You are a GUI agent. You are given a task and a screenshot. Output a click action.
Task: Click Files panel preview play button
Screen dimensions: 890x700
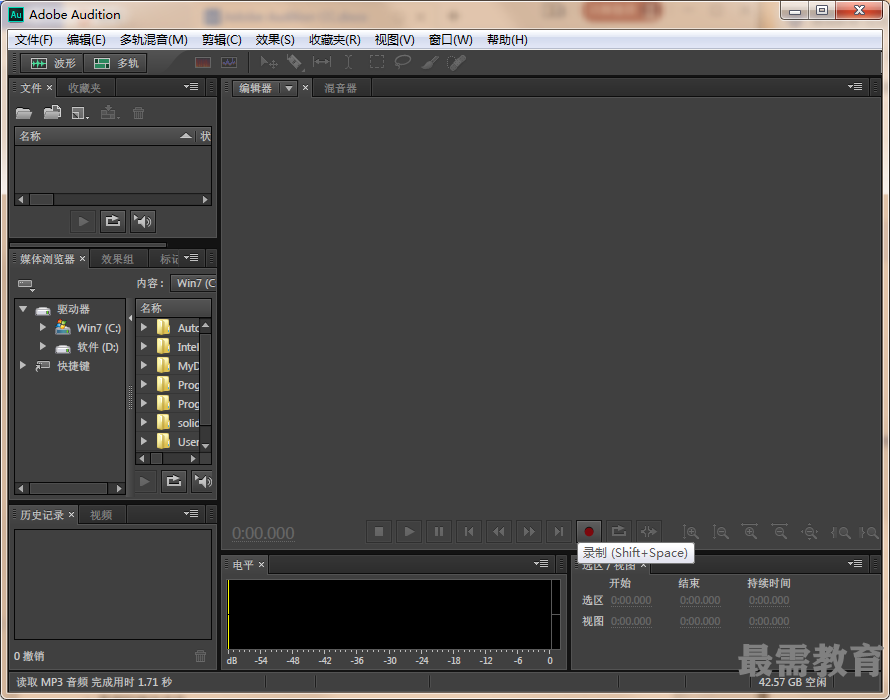coord(83,221)
